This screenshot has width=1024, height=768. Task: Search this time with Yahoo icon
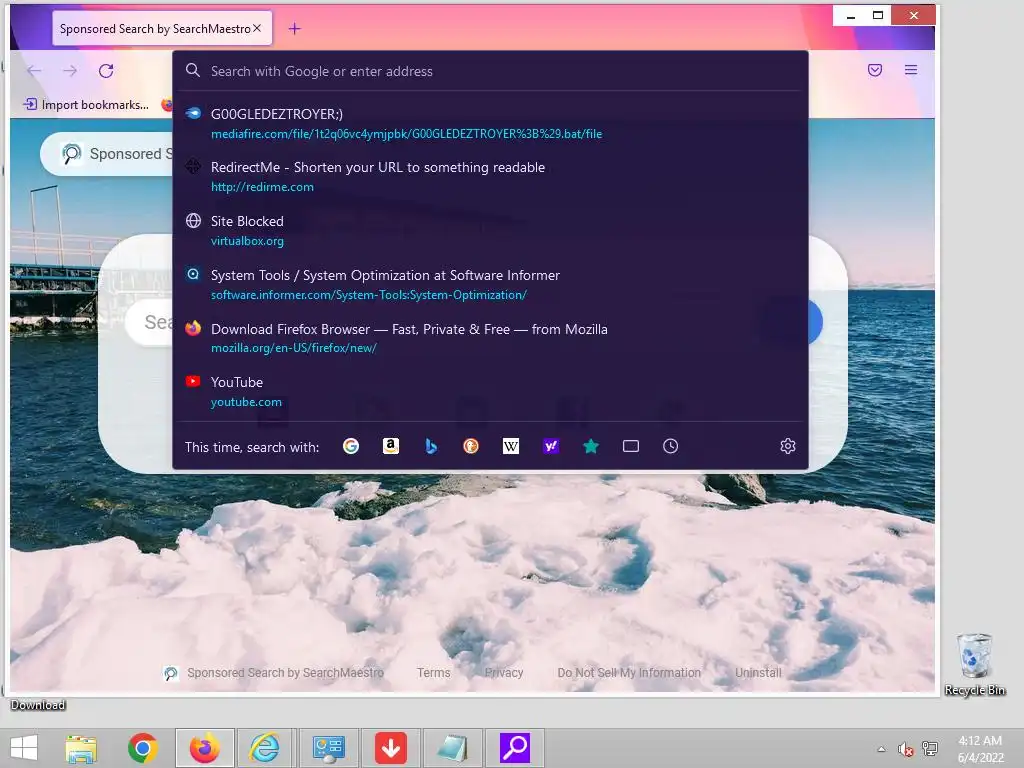click(x=551, y=446)
